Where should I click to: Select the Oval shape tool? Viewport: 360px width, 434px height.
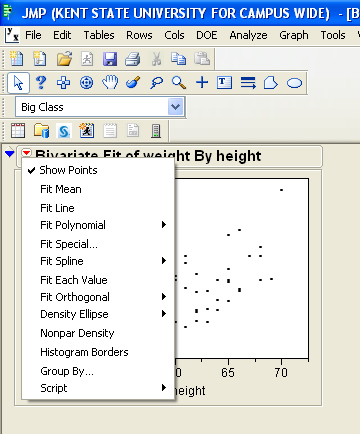click(294, 83)
